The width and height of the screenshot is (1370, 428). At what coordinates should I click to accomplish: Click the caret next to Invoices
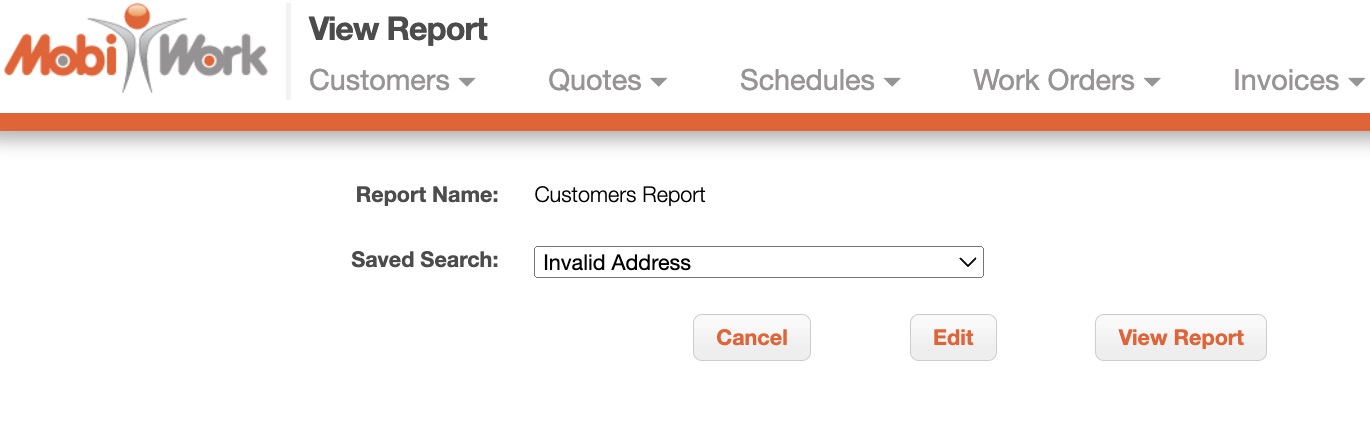1356,83
